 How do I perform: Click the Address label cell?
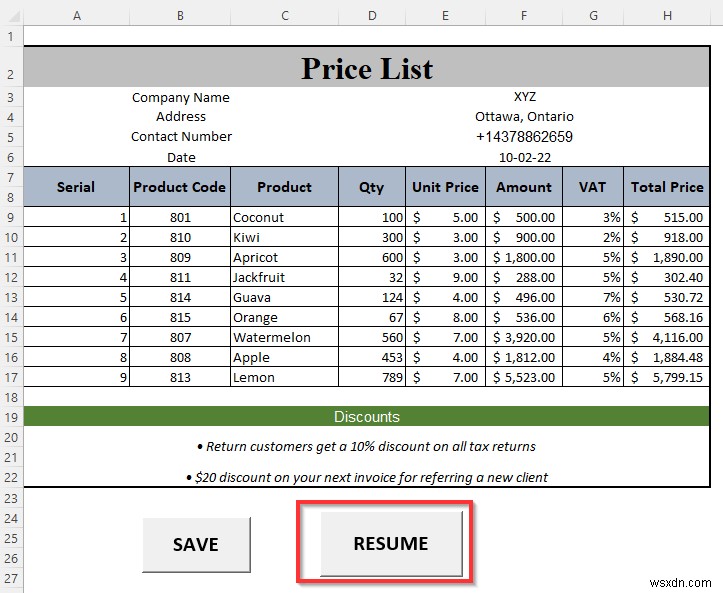(180, 117)
